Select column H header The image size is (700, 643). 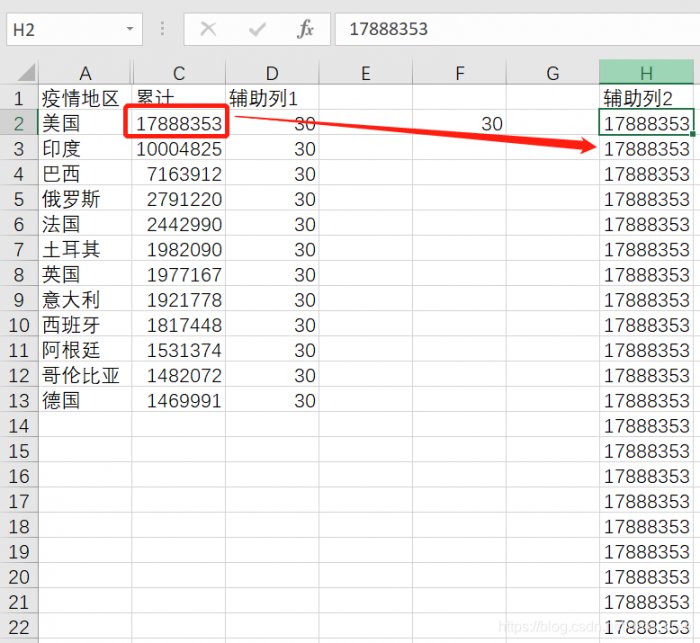(x=646, y=73)
